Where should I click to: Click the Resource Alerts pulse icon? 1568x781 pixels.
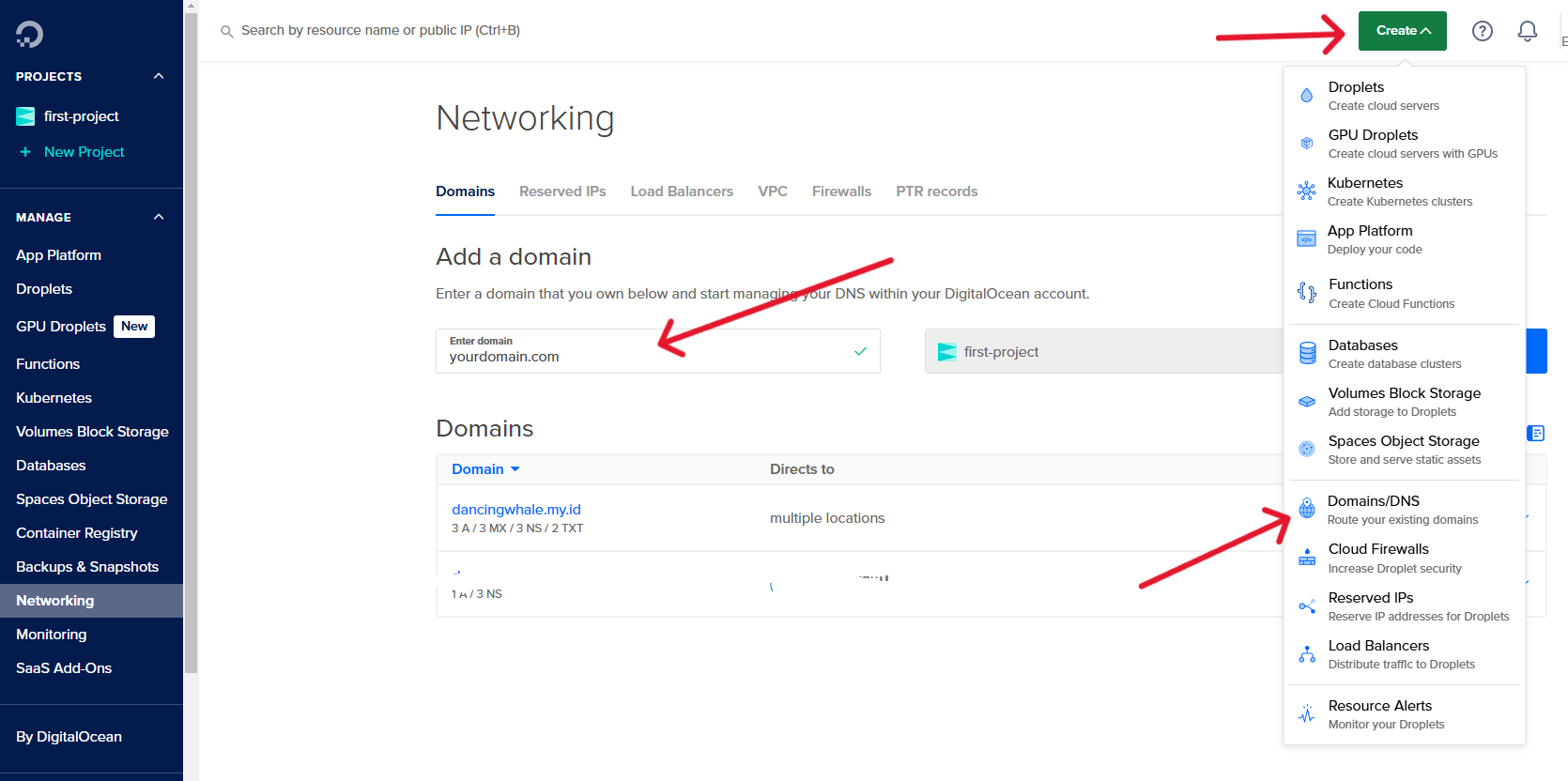1307,713
